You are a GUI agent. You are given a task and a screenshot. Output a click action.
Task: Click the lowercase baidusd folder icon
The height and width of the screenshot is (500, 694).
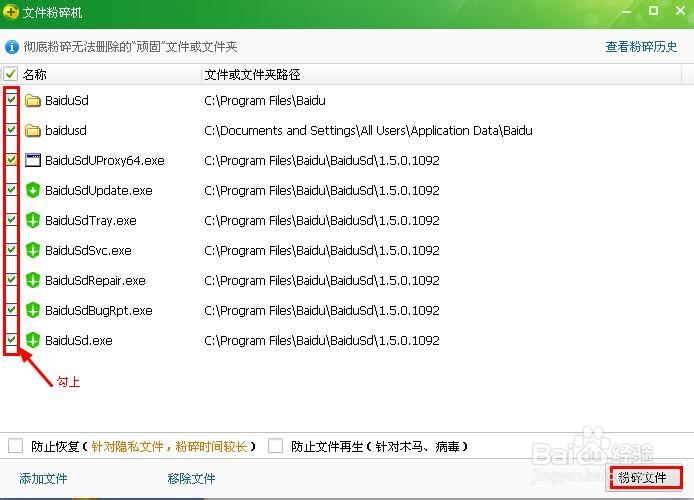(33, 131)
